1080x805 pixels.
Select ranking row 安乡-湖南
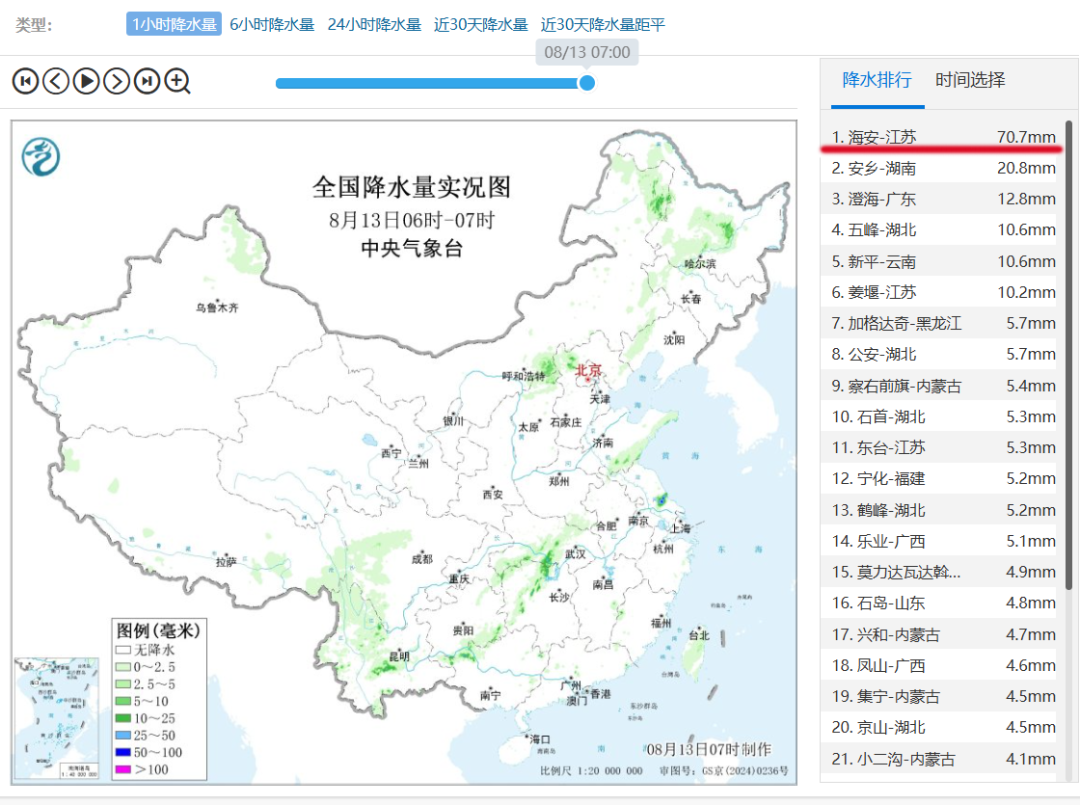point(939,168)
